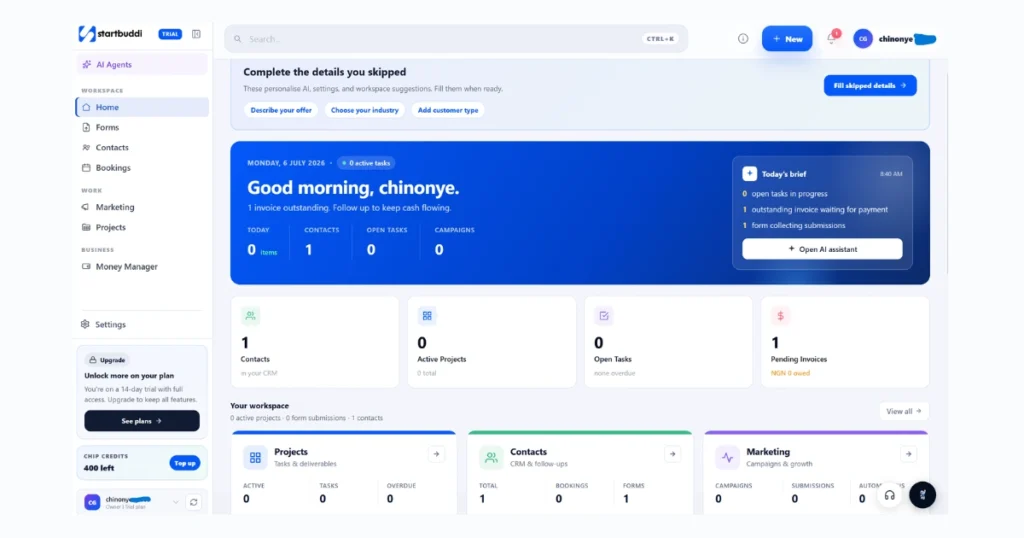Click the refresh icon beside account switcher
Viewport: 1024px width, 538px height.
tap(193, 502)
